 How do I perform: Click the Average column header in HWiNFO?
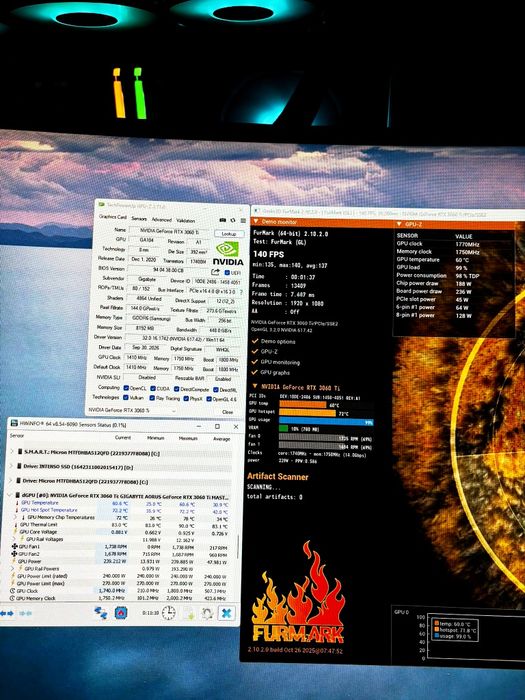click(221, 439)
